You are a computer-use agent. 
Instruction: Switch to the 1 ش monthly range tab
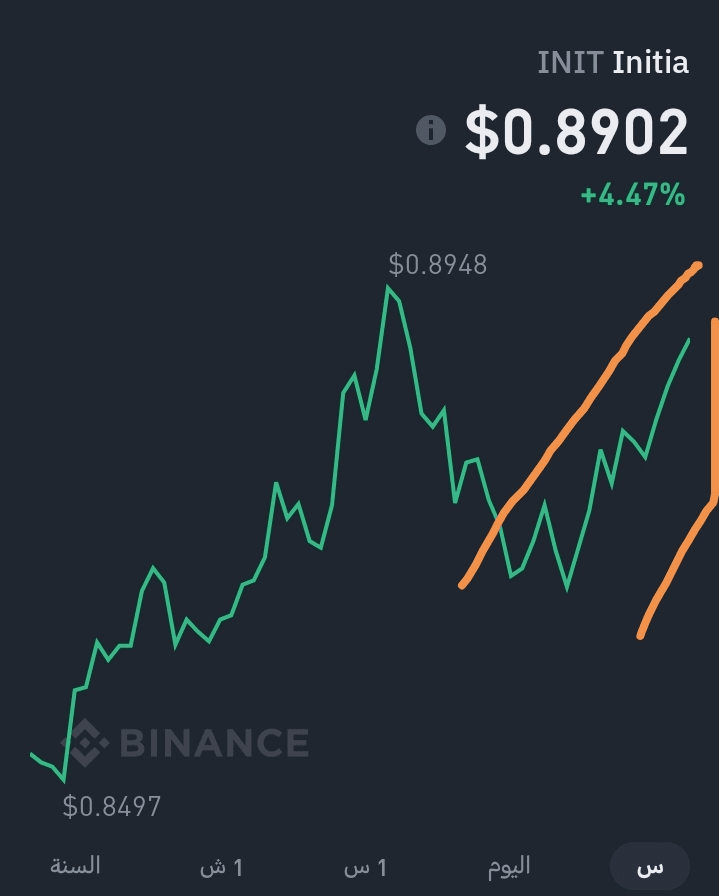[x=222, y=867]
